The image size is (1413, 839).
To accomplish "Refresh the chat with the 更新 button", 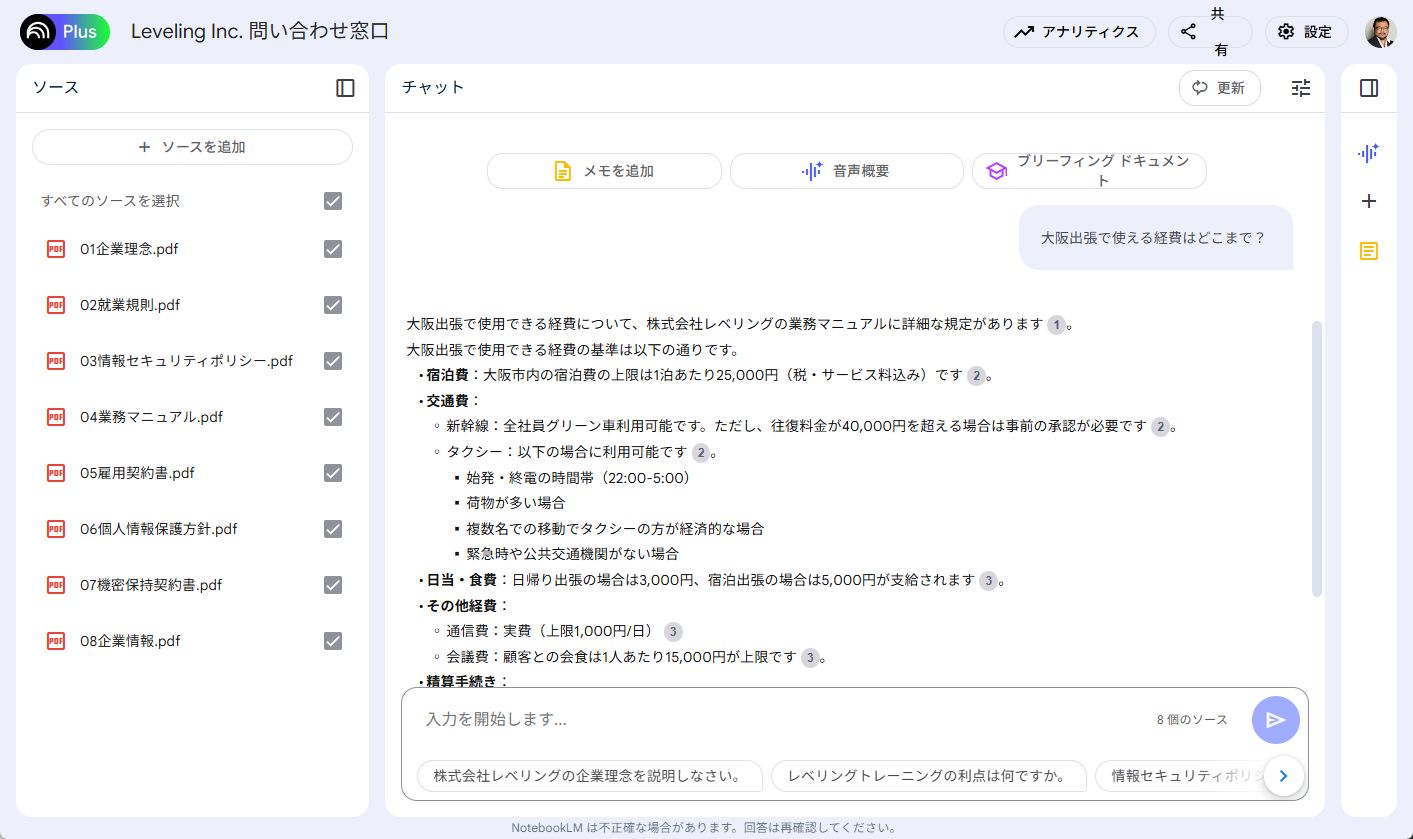I will point(1219,88).
